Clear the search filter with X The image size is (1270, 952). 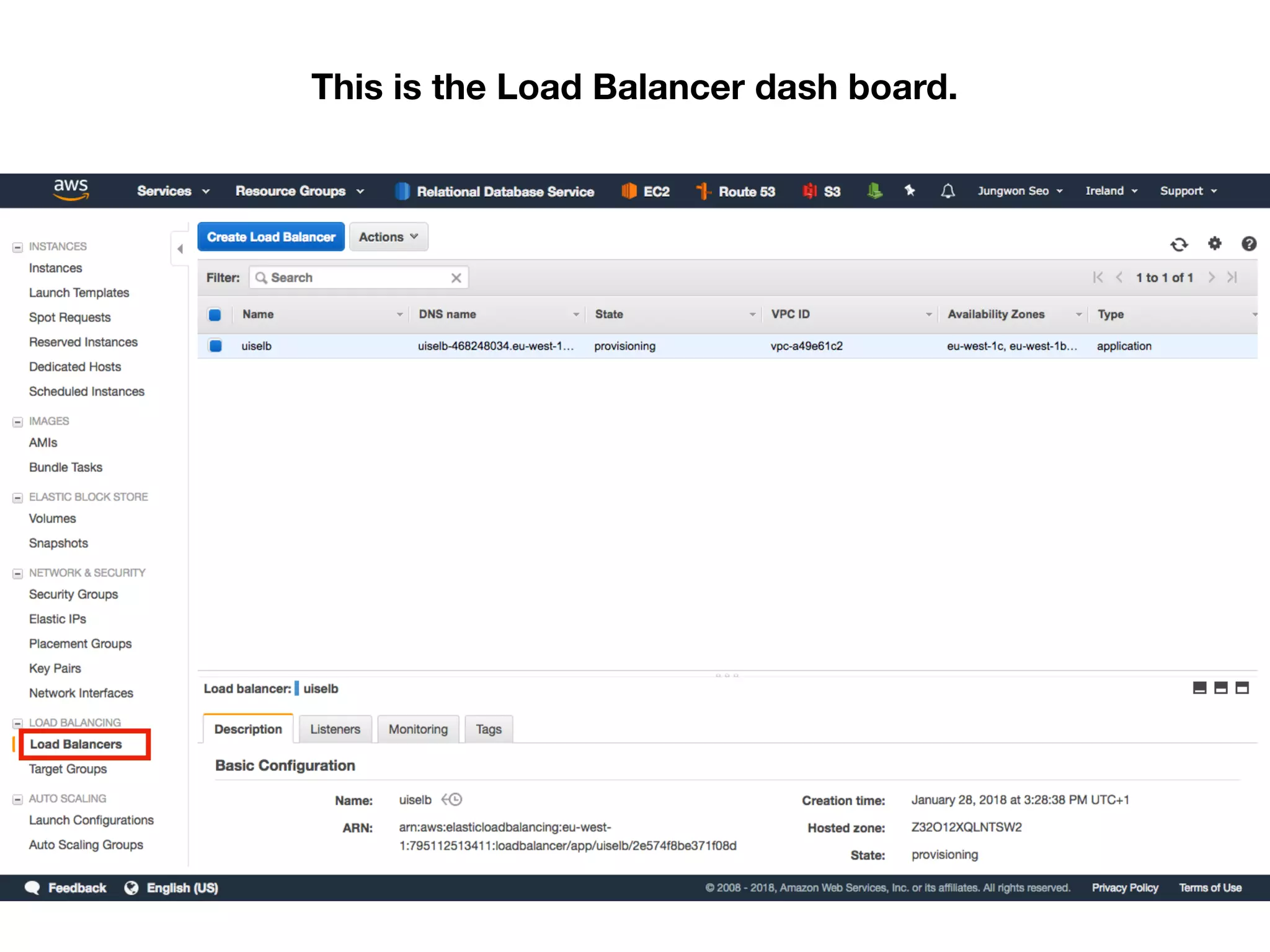(456, 278)
